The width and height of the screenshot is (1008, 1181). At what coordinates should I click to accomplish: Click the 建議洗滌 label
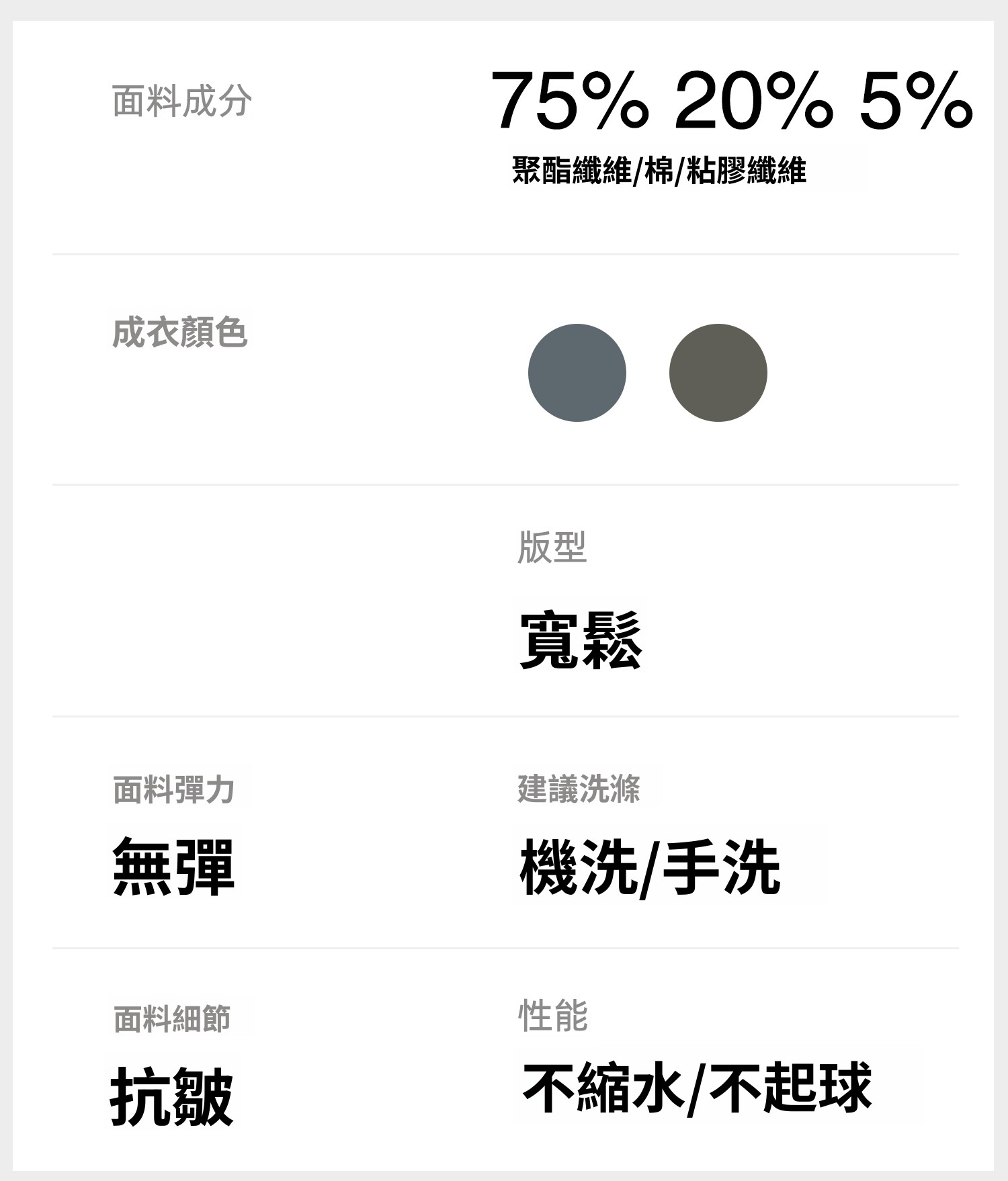579,789
